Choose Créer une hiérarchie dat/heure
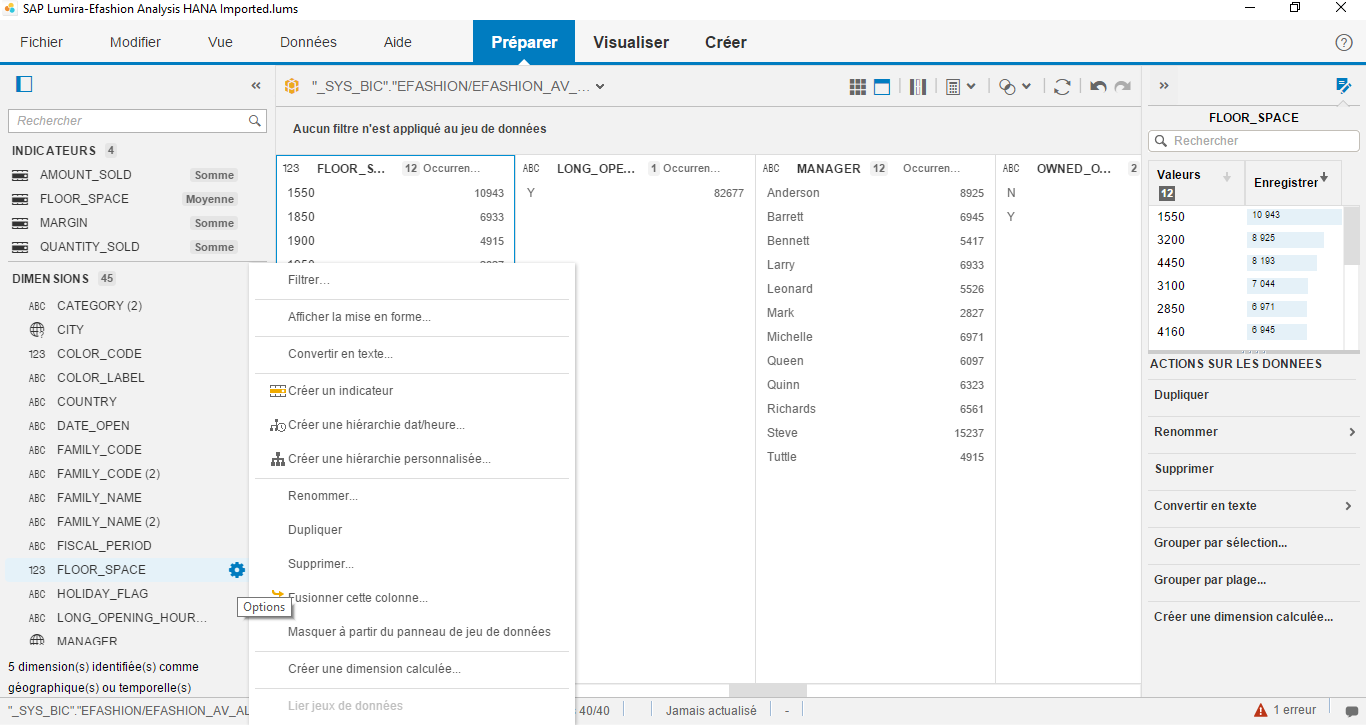1366x725 pixels. 376,425
